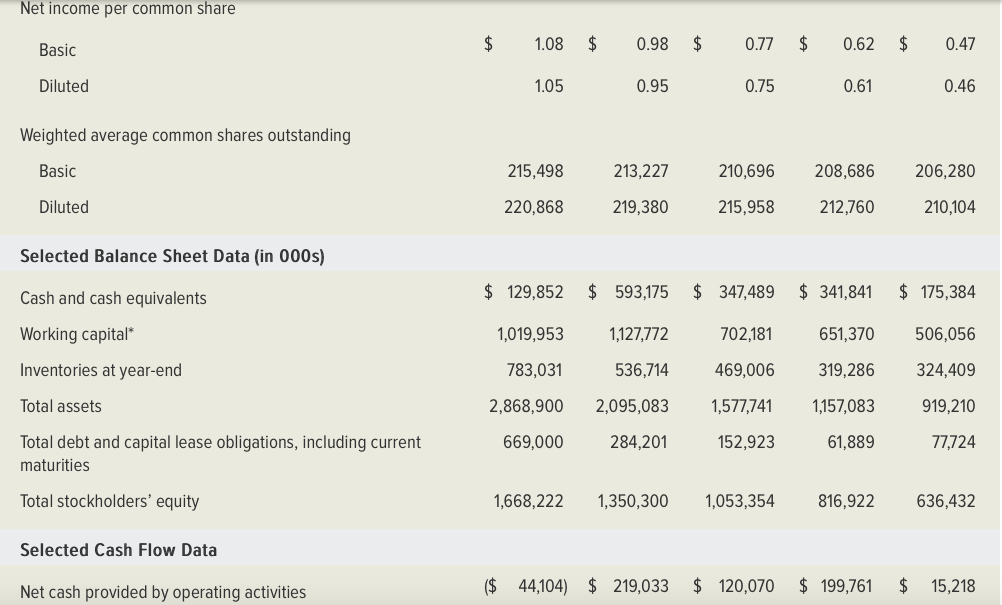This screenshot has height=605, width=1002.
Task: Select the Selected Cash Flow Data section header
Action: pyautogui.click(x=118, y=550)
